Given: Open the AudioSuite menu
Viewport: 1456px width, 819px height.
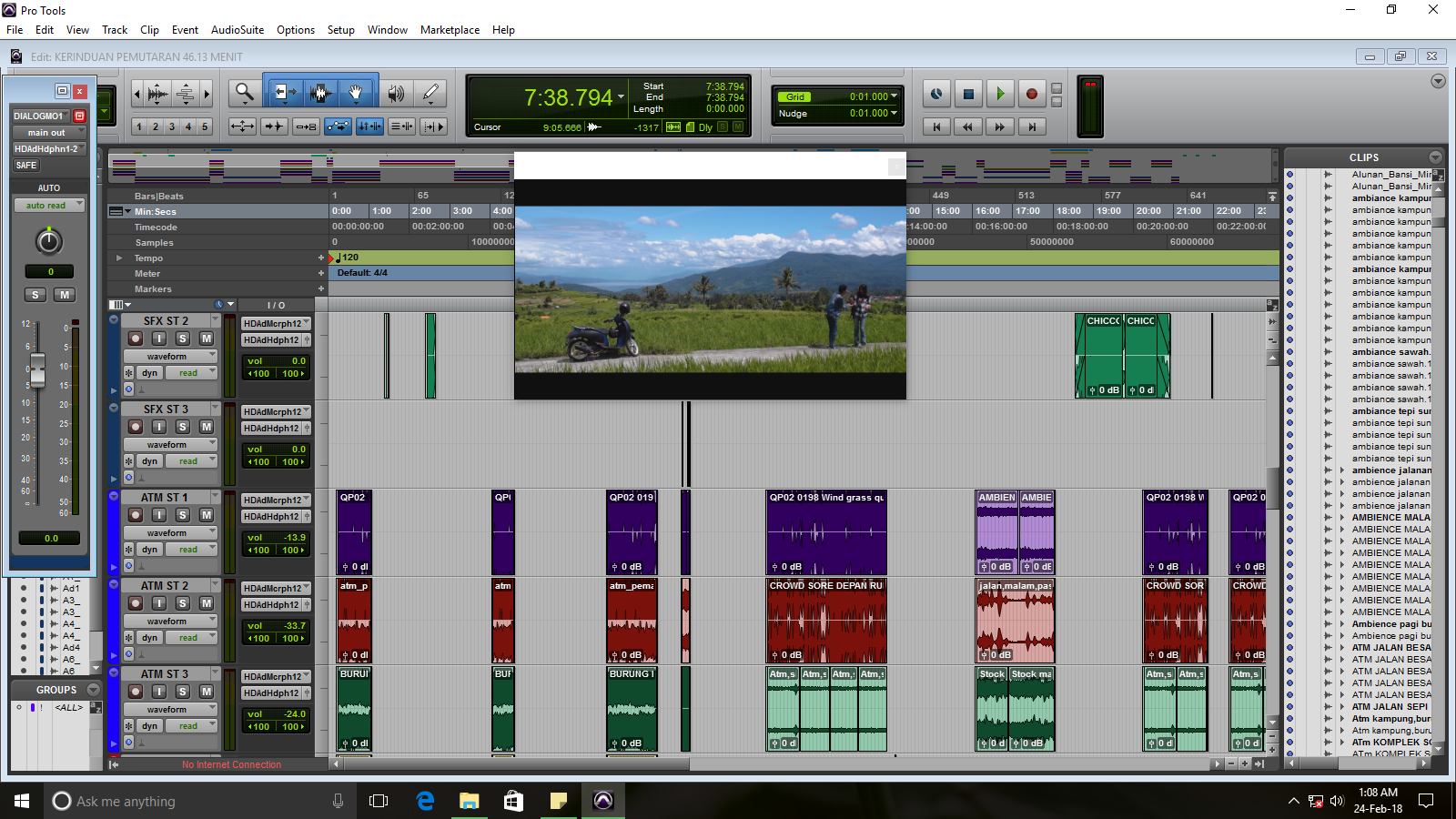Looking at the screenshot, I should pos(237,30).
